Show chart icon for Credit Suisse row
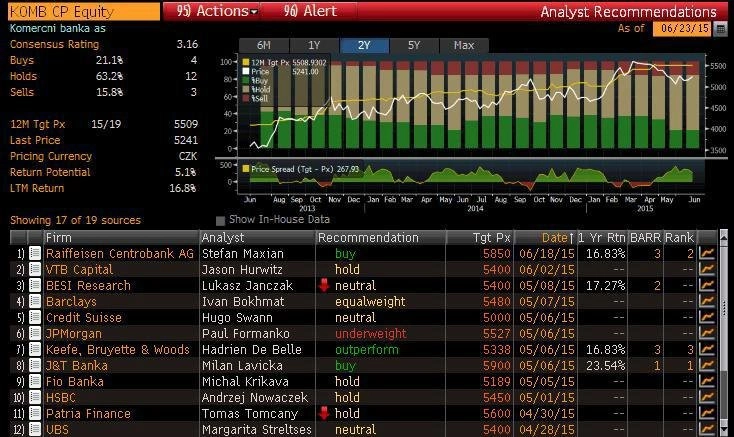The height and width of the screenshot is (437, 734). 707,317
